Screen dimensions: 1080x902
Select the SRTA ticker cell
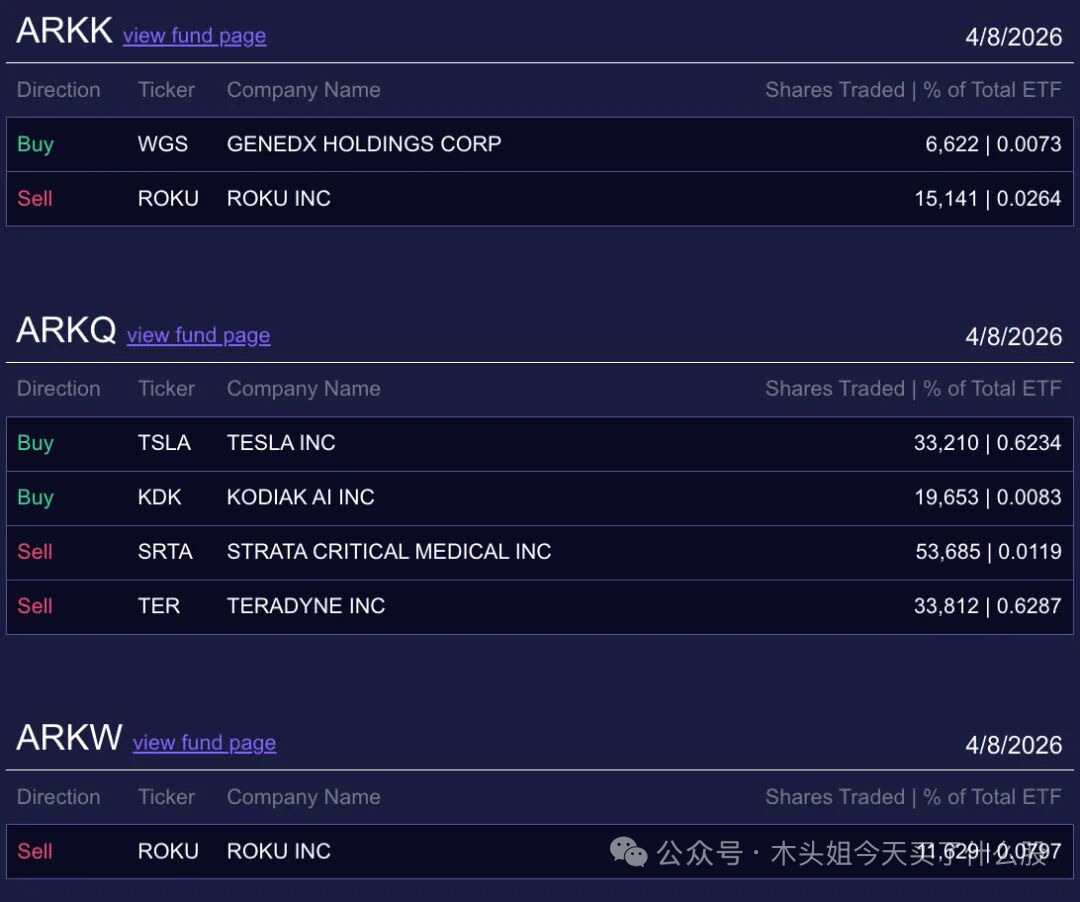coord(165,551)
